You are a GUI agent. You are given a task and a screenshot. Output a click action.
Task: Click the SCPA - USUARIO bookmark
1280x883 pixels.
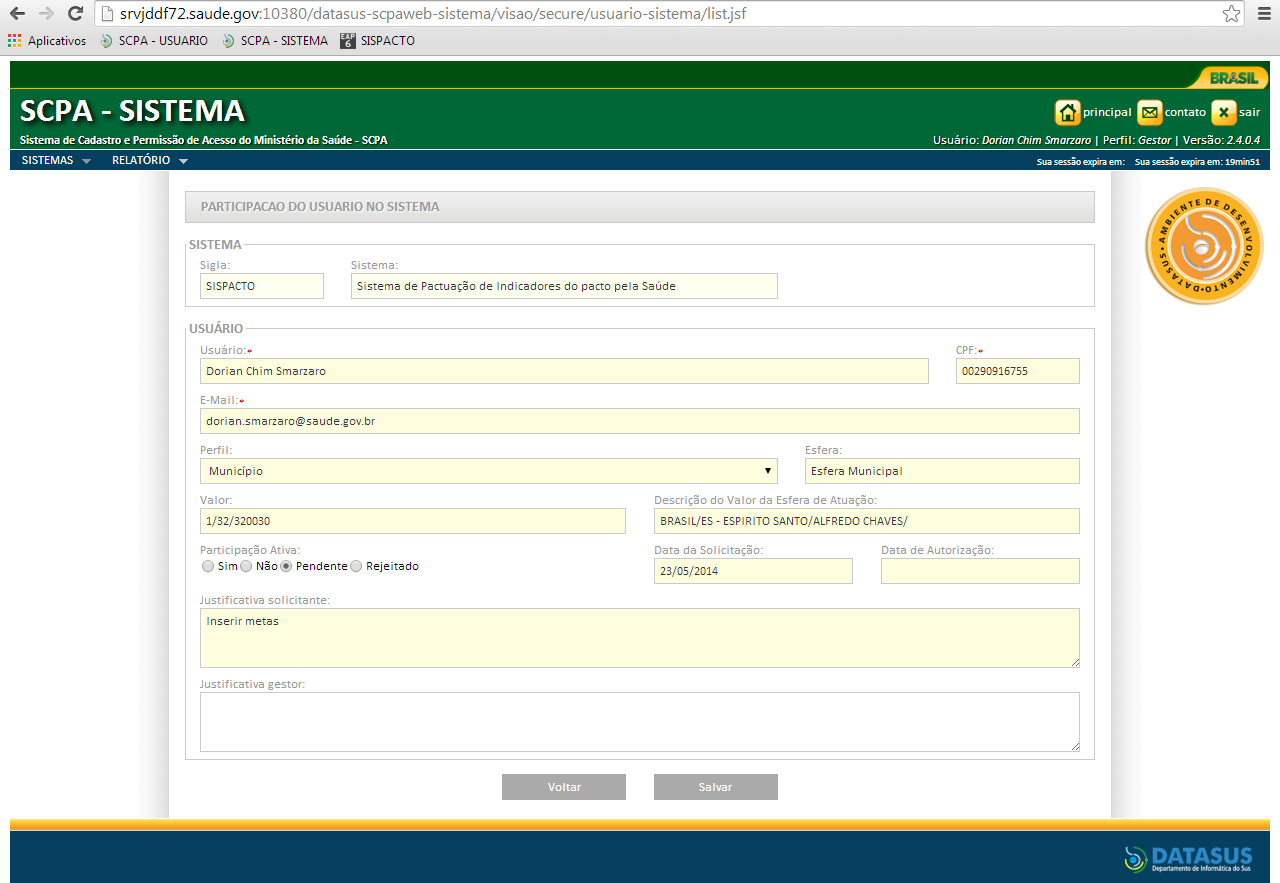point(154,41)
